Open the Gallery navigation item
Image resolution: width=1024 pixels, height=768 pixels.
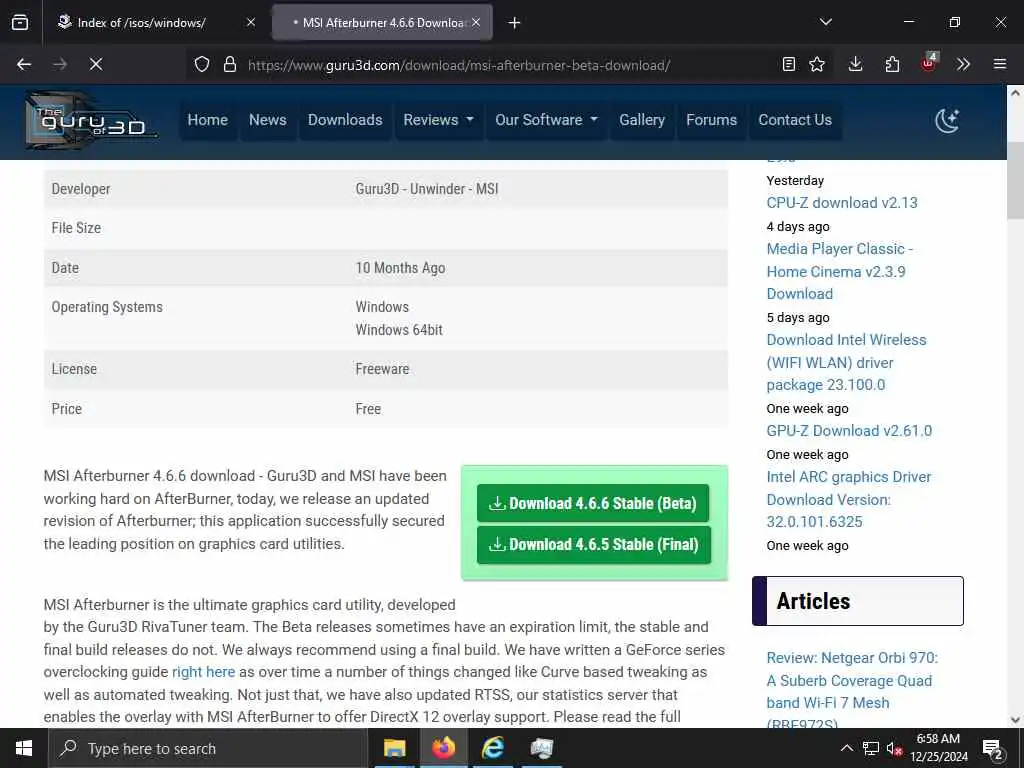coord(642,120)
